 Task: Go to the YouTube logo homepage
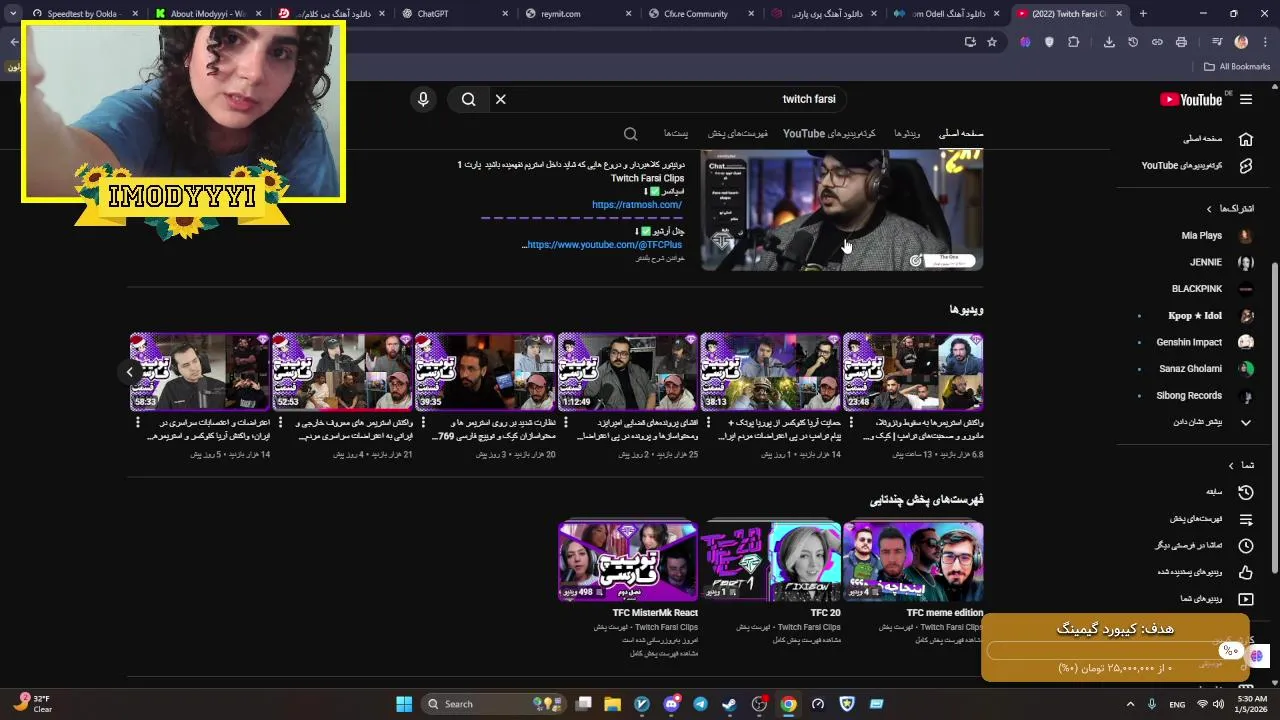pyautogui.click(x=1191, y=99)
